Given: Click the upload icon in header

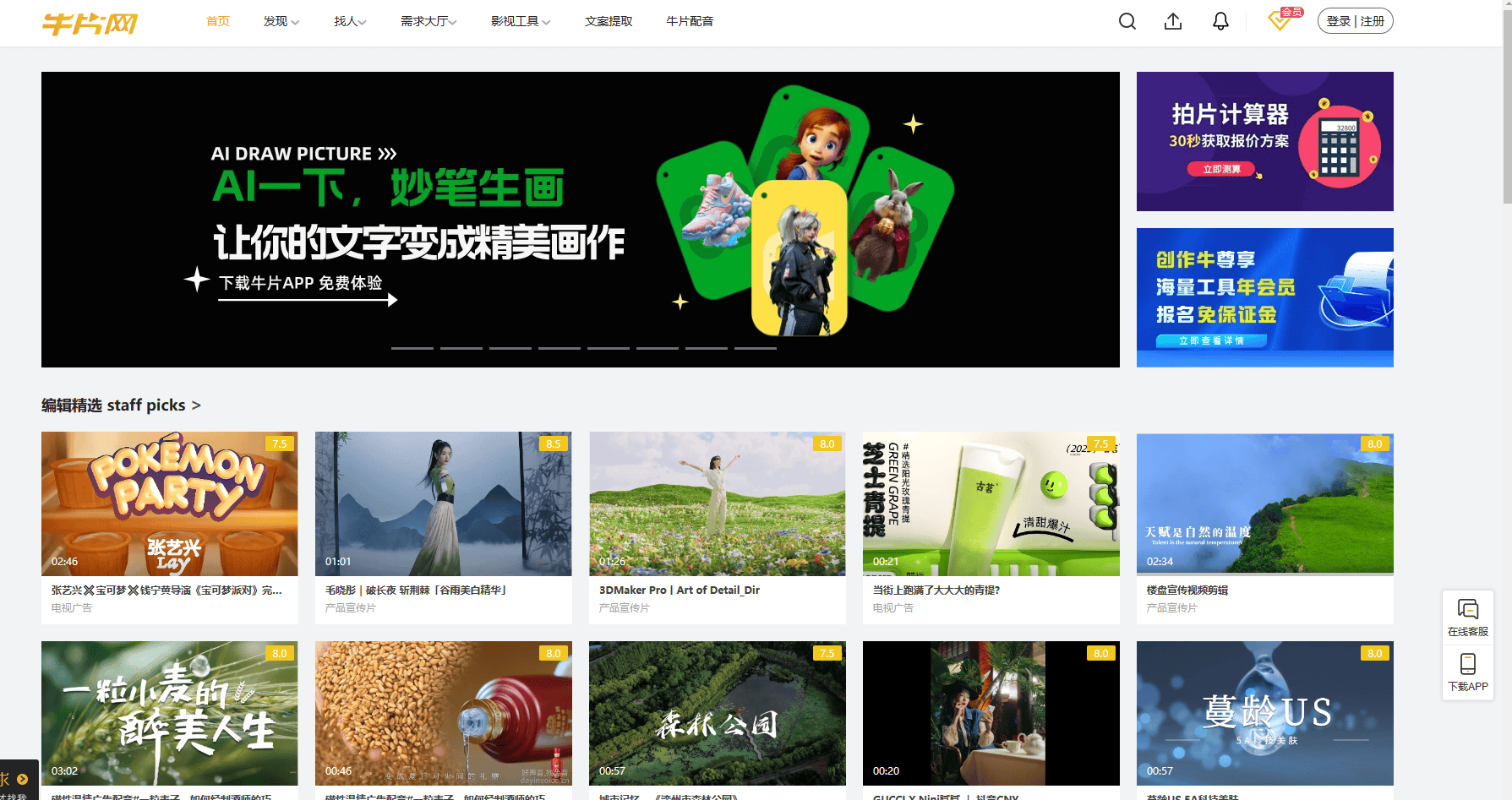Looking at the screenshot, I should pos(1173,21).
